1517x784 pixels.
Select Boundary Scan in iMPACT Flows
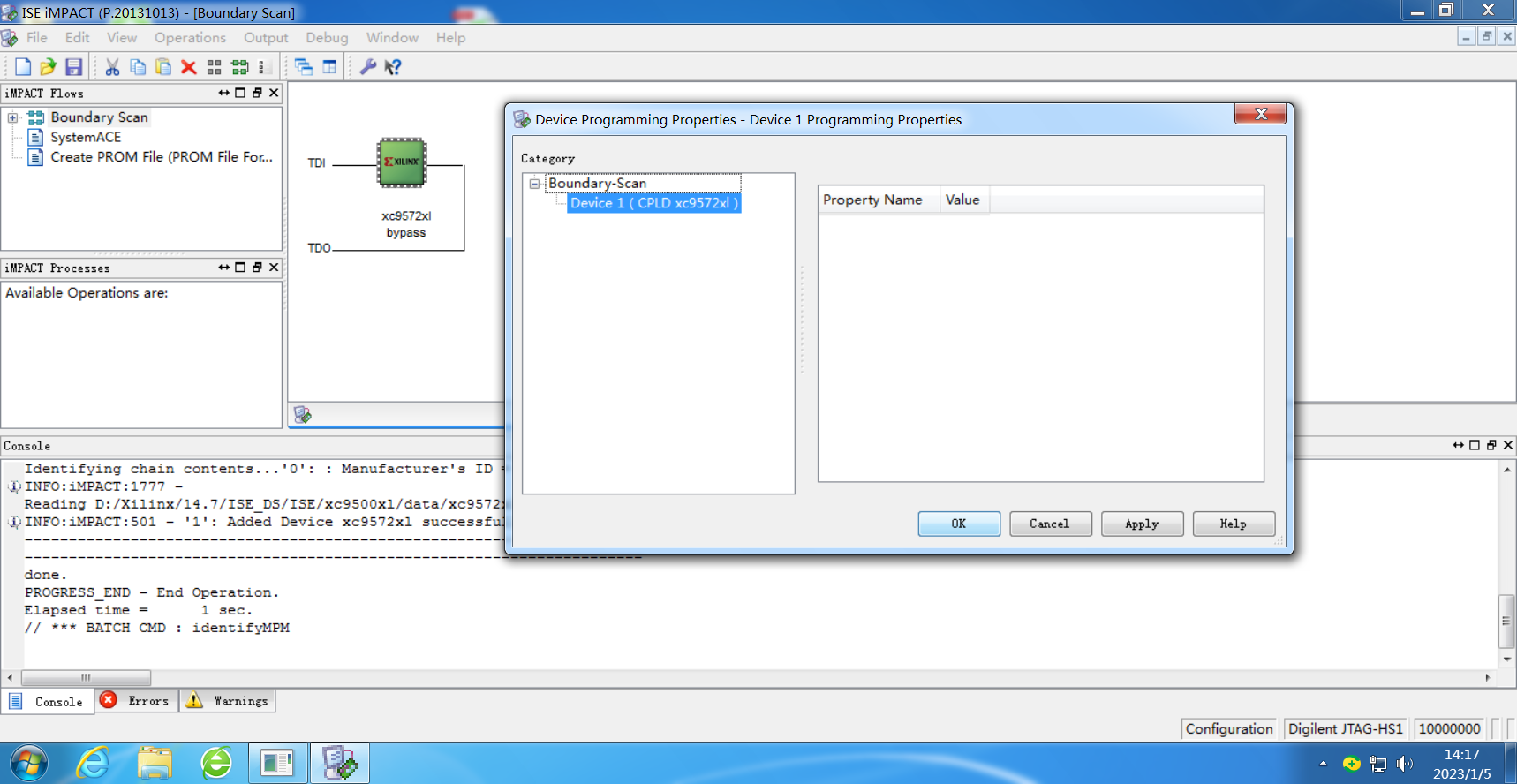[99, 117]
